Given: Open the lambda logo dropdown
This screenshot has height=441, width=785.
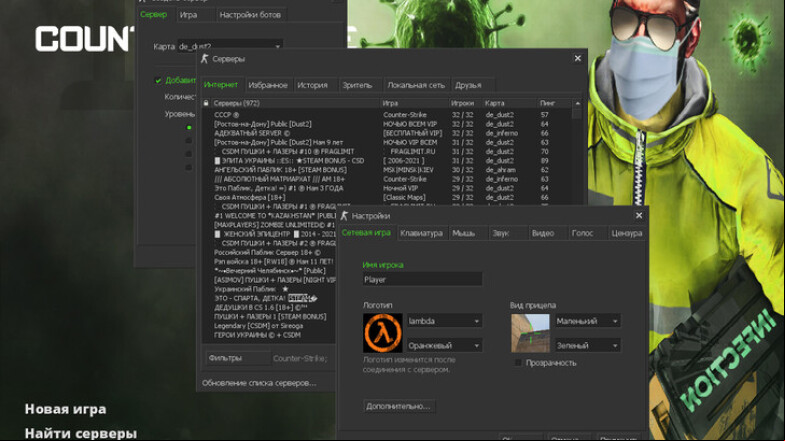Looking at the screenshot, I should [x=444, y=321].
